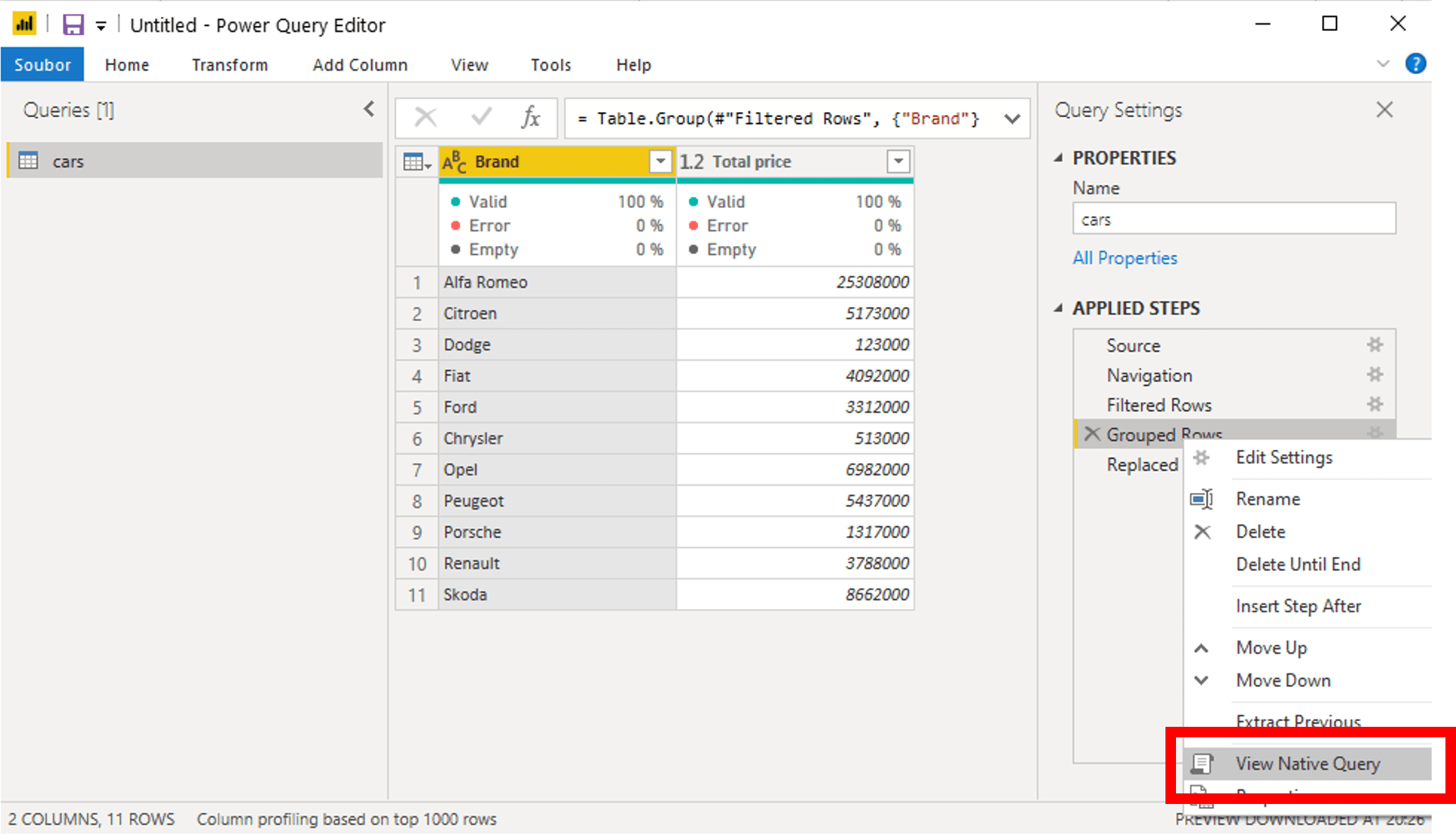Screen dimensions: 1456x834
Task: Open the table options icon in grid corner
Action: click(x=417, y=162)
